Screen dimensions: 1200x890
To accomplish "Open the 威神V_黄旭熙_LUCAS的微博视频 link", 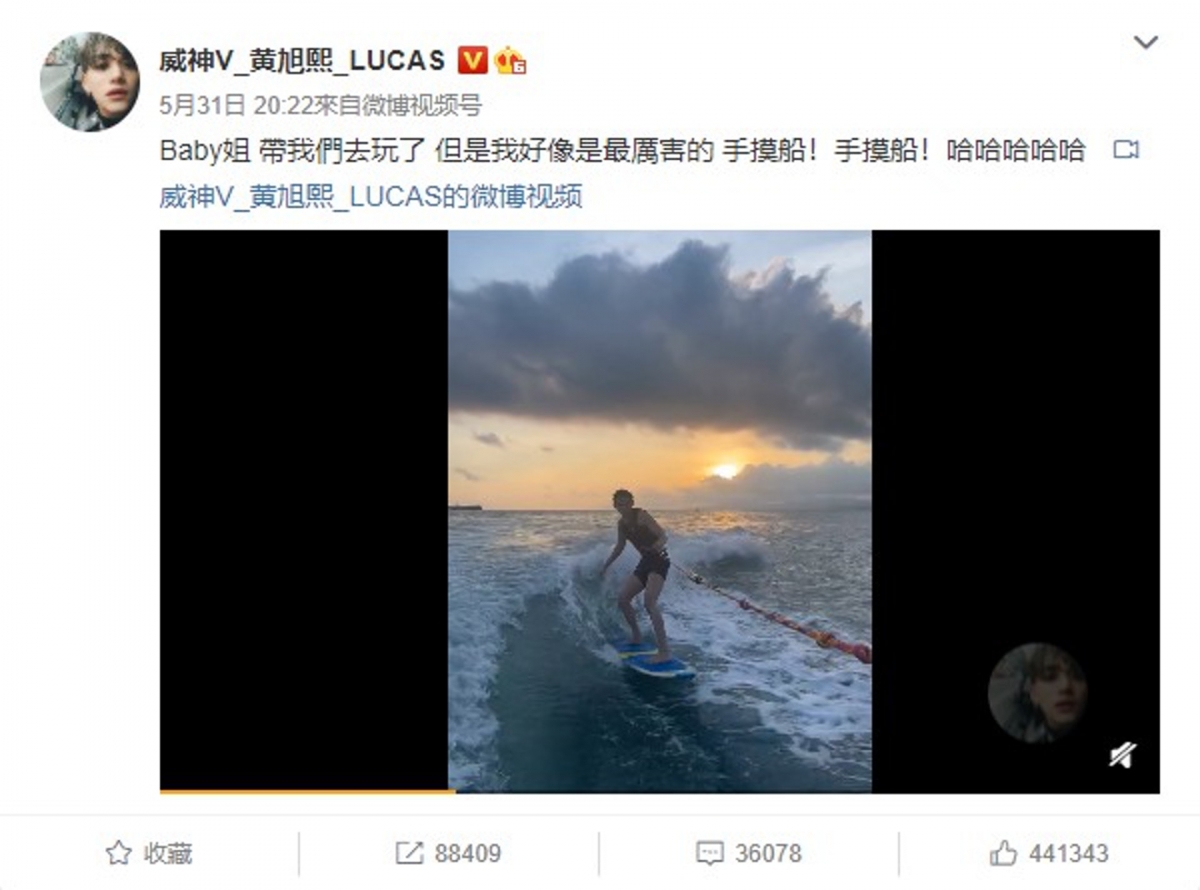I will (371, 196).
